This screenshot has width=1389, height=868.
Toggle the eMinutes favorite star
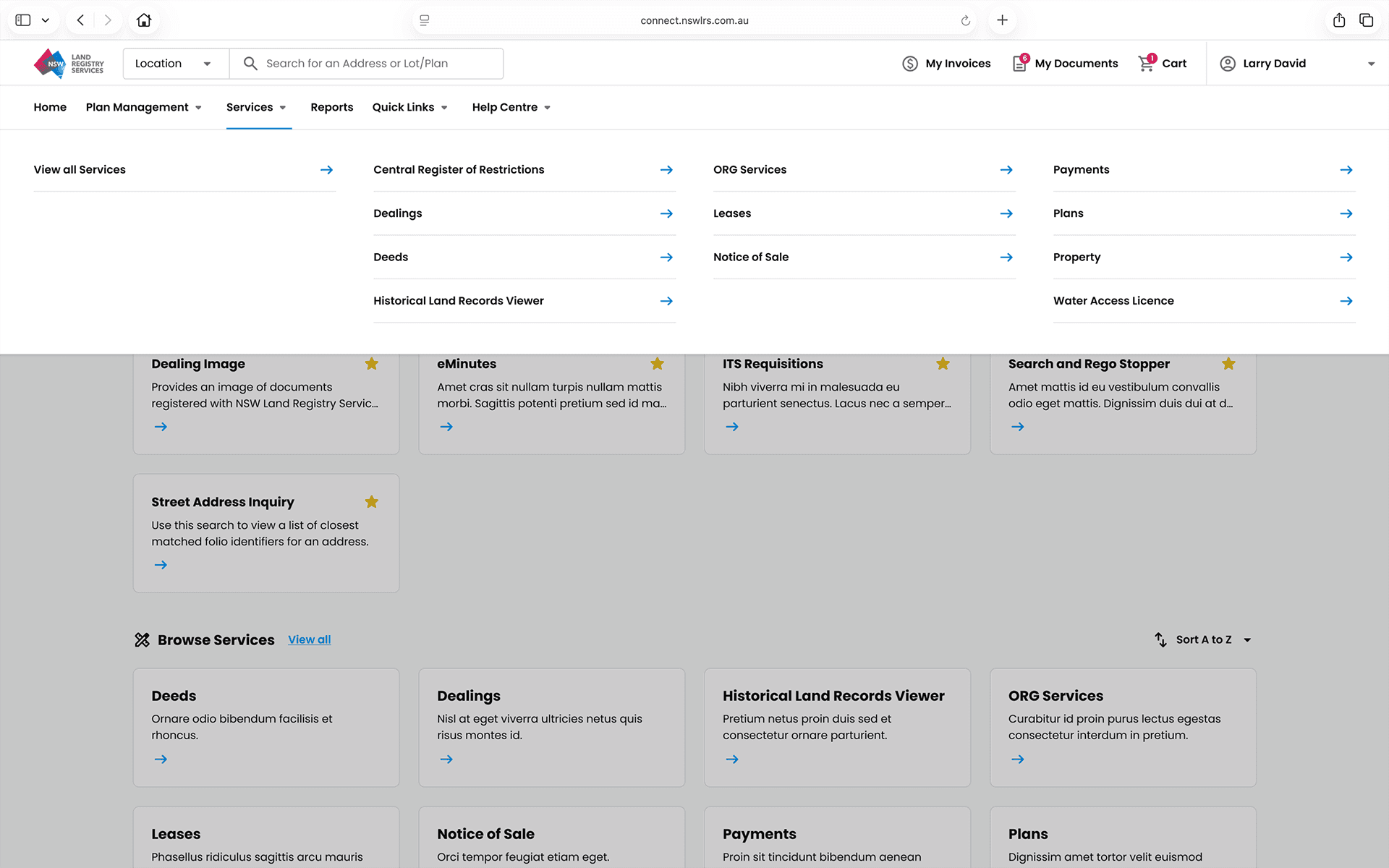tap(657, 364)
